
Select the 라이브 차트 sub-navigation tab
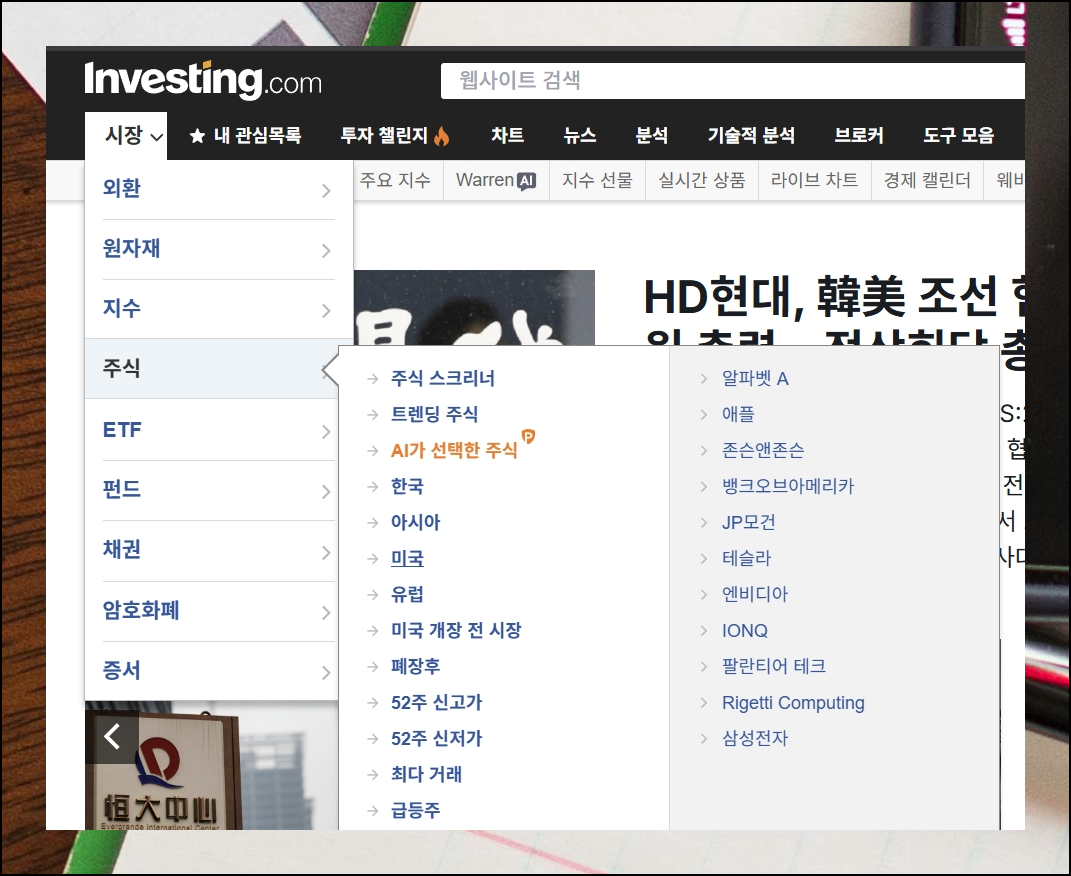tap(814, 180)
